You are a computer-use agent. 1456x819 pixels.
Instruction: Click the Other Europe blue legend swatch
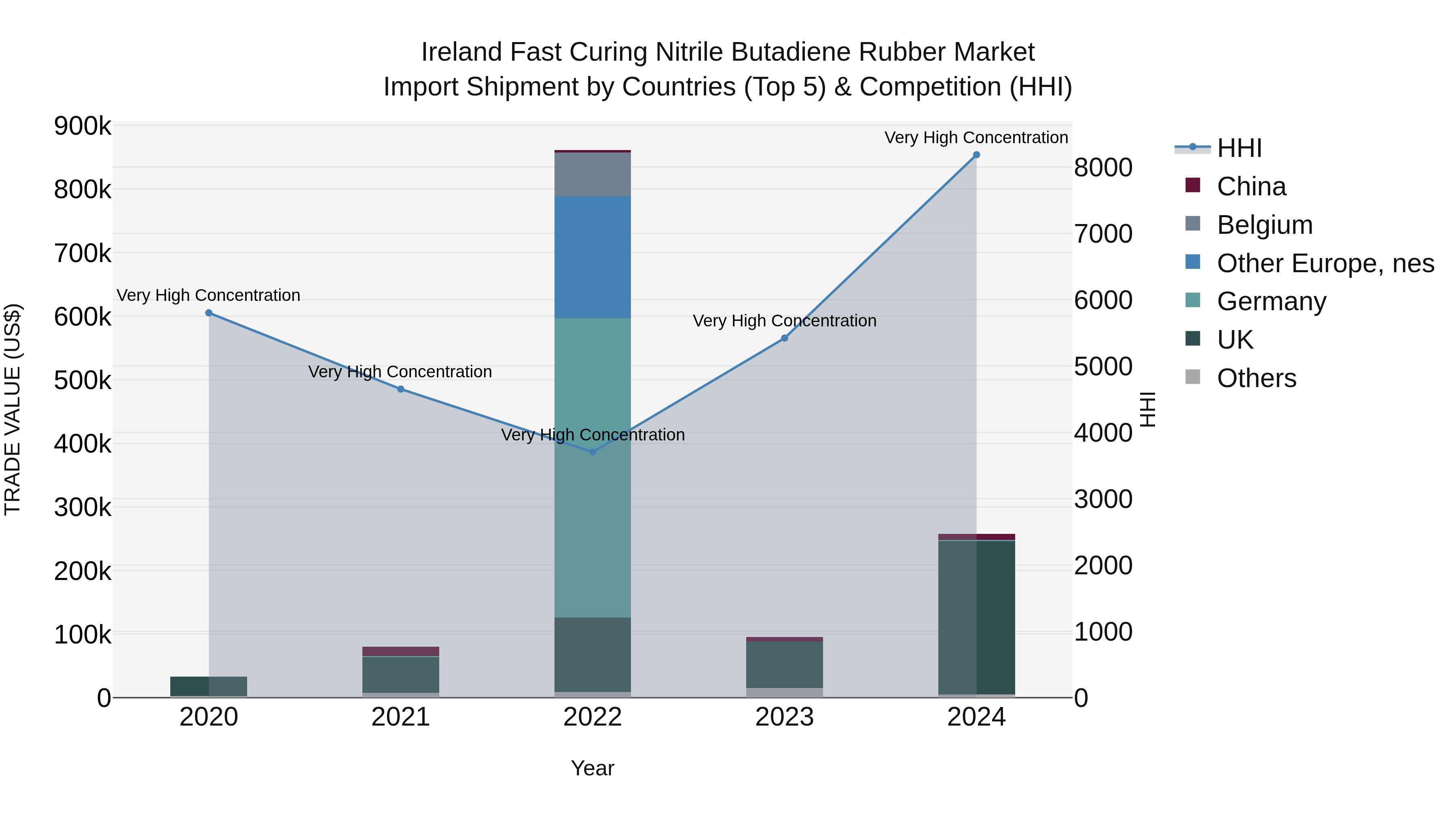[x=1193, y=262]
